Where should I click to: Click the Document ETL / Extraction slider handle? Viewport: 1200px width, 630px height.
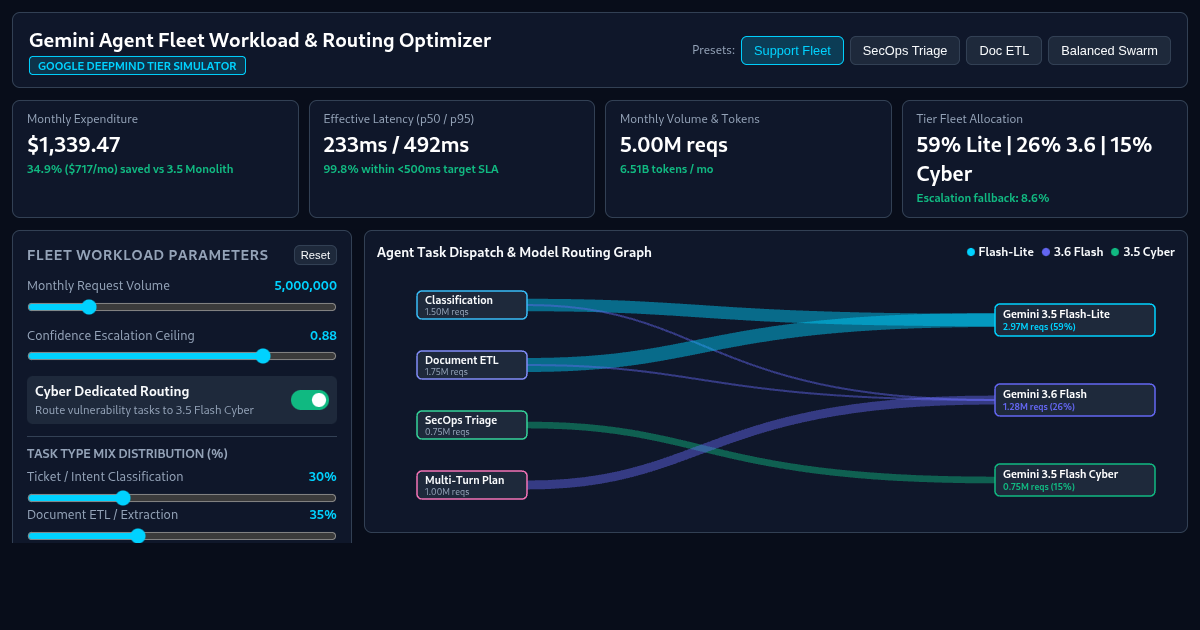point(138,536)
